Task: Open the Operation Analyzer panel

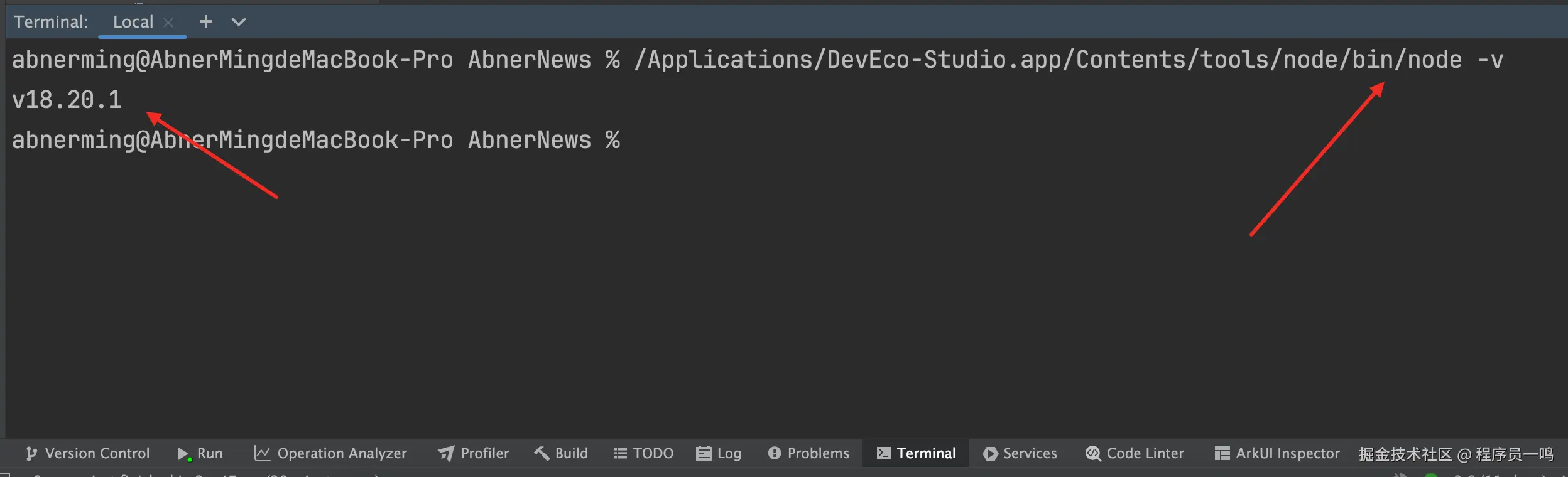Action: click(x=330, y=453)
